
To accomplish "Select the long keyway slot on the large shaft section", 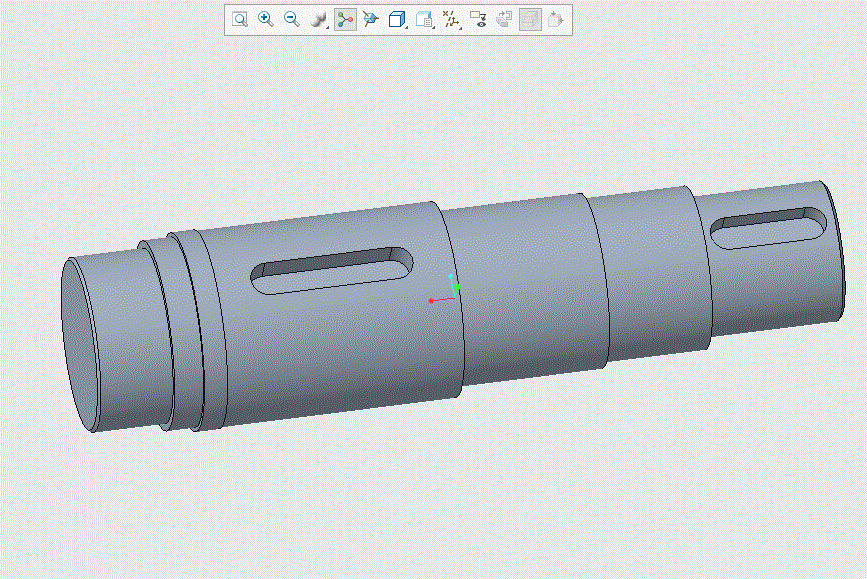I will click(332, 270).
